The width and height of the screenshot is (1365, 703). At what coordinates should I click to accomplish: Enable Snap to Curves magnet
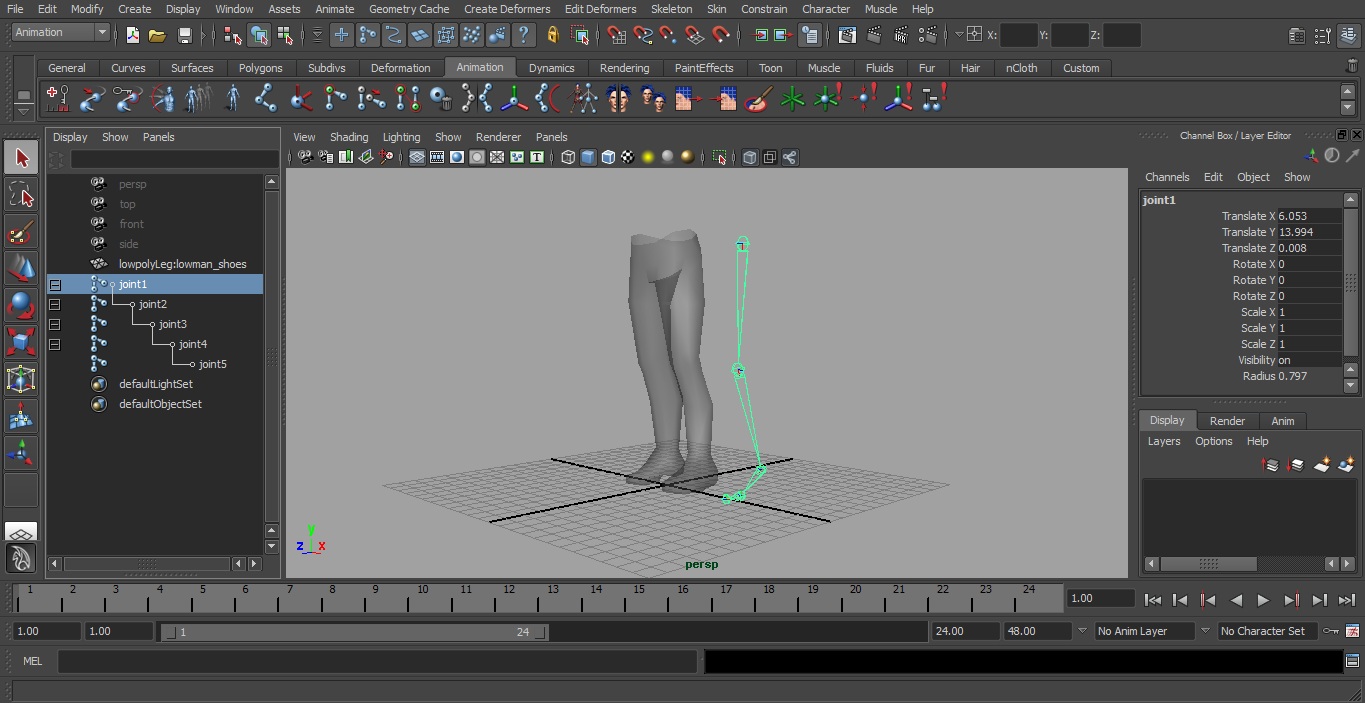coord(642,35)
